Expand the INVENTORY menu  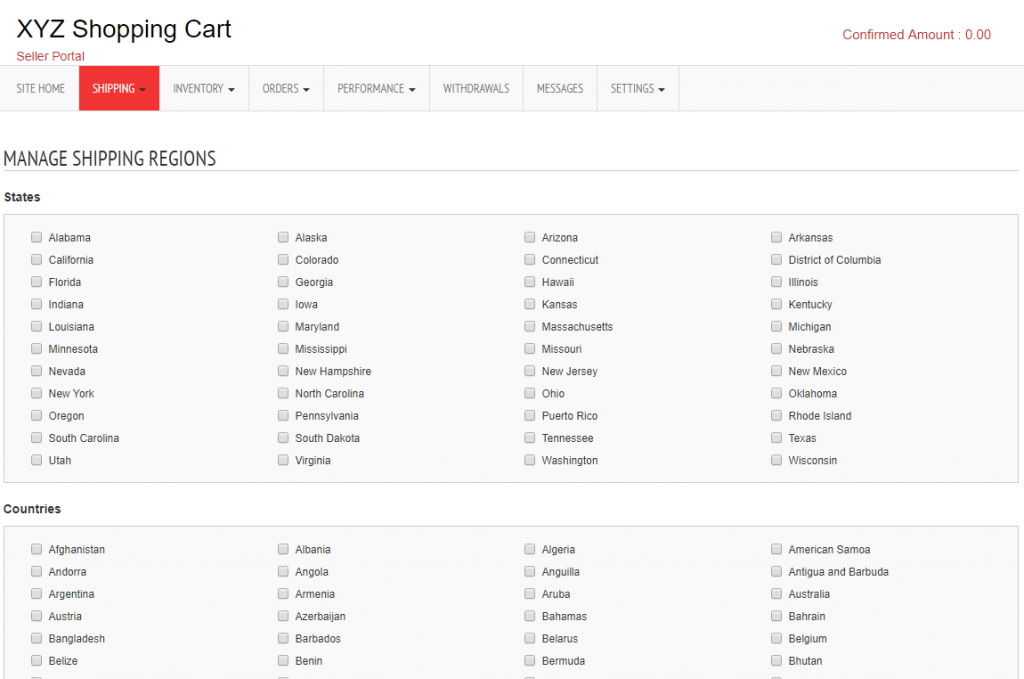coord(203,88)
